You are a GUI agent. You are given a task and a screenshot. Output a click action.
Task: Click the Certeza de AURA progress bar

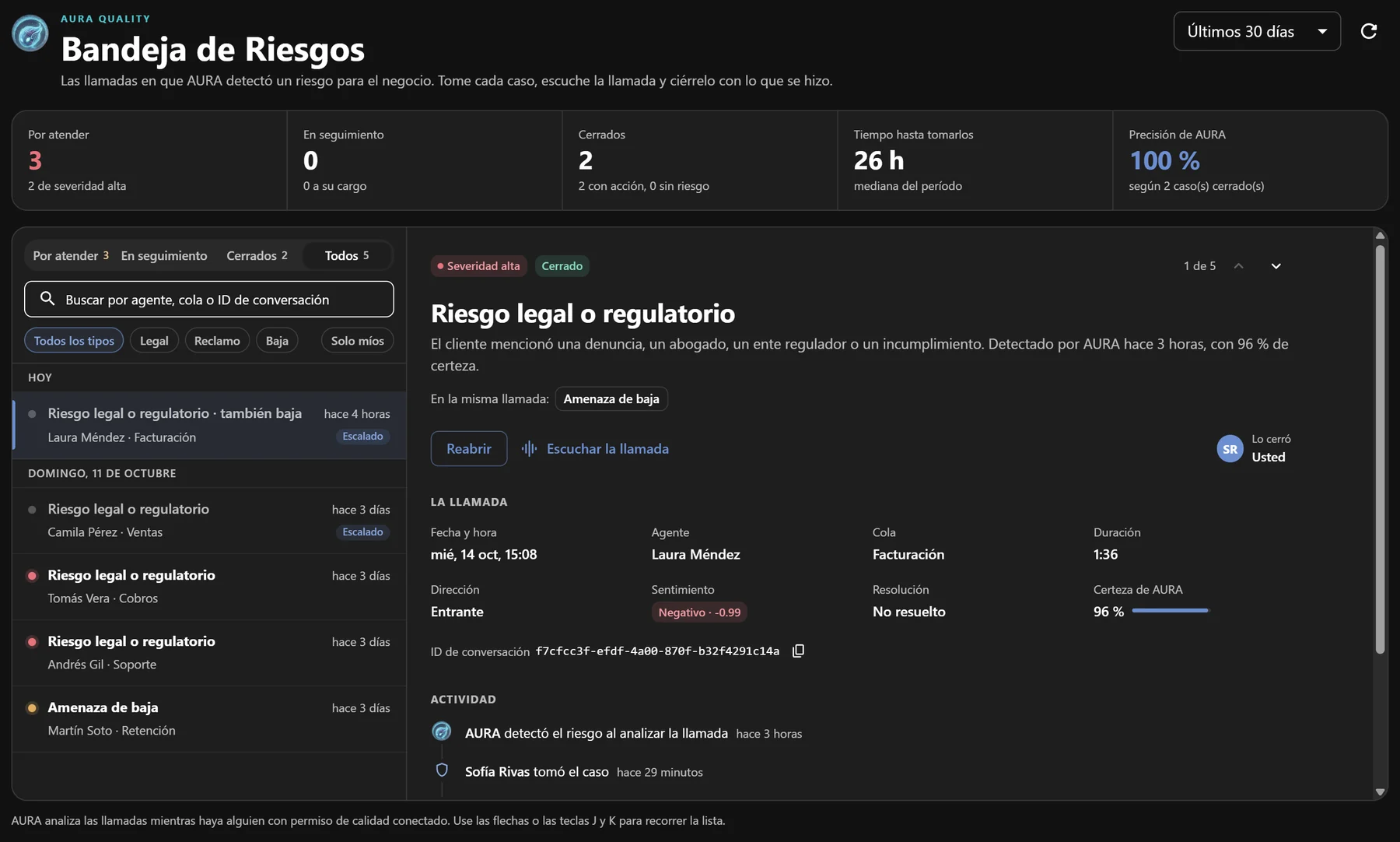[x=1171, y=611]
